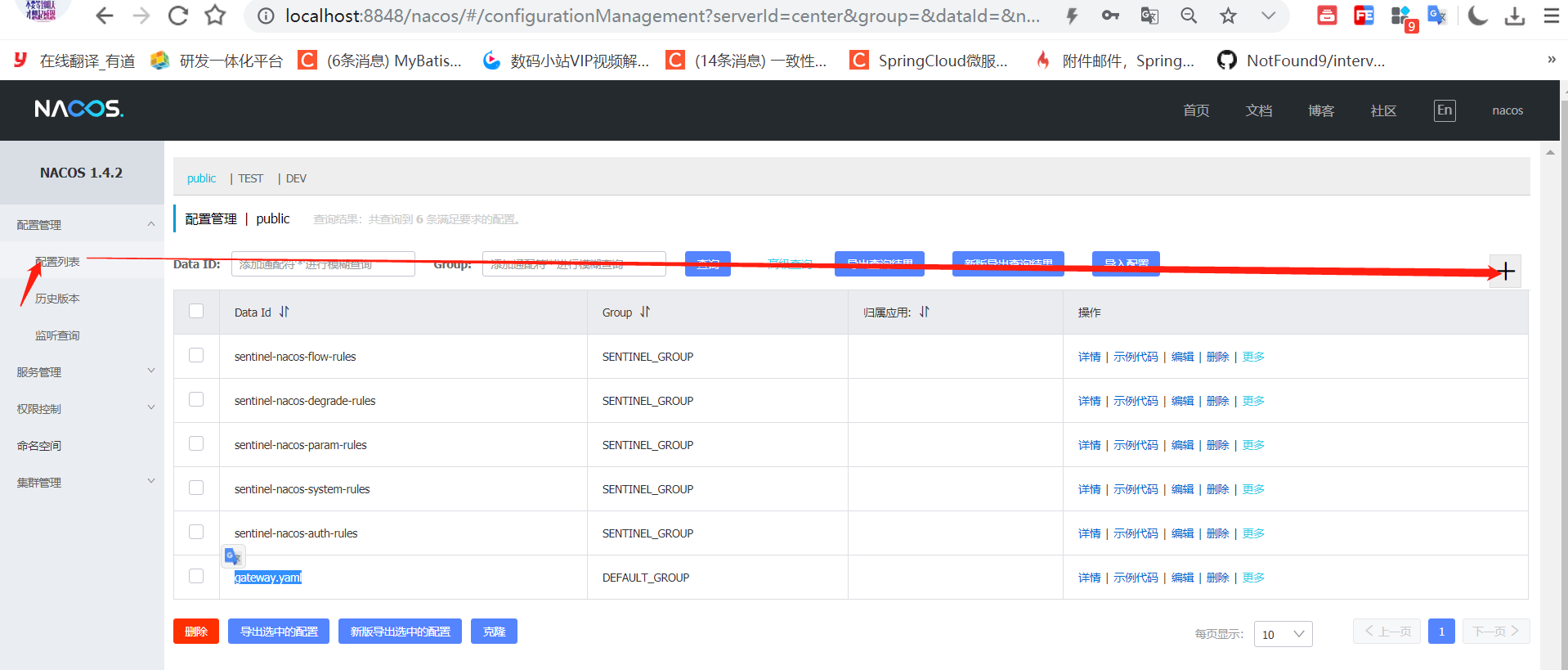Check the gateway.yaml row checkbox
This screenshot has width=1568, height=670.
click(196, 576)
